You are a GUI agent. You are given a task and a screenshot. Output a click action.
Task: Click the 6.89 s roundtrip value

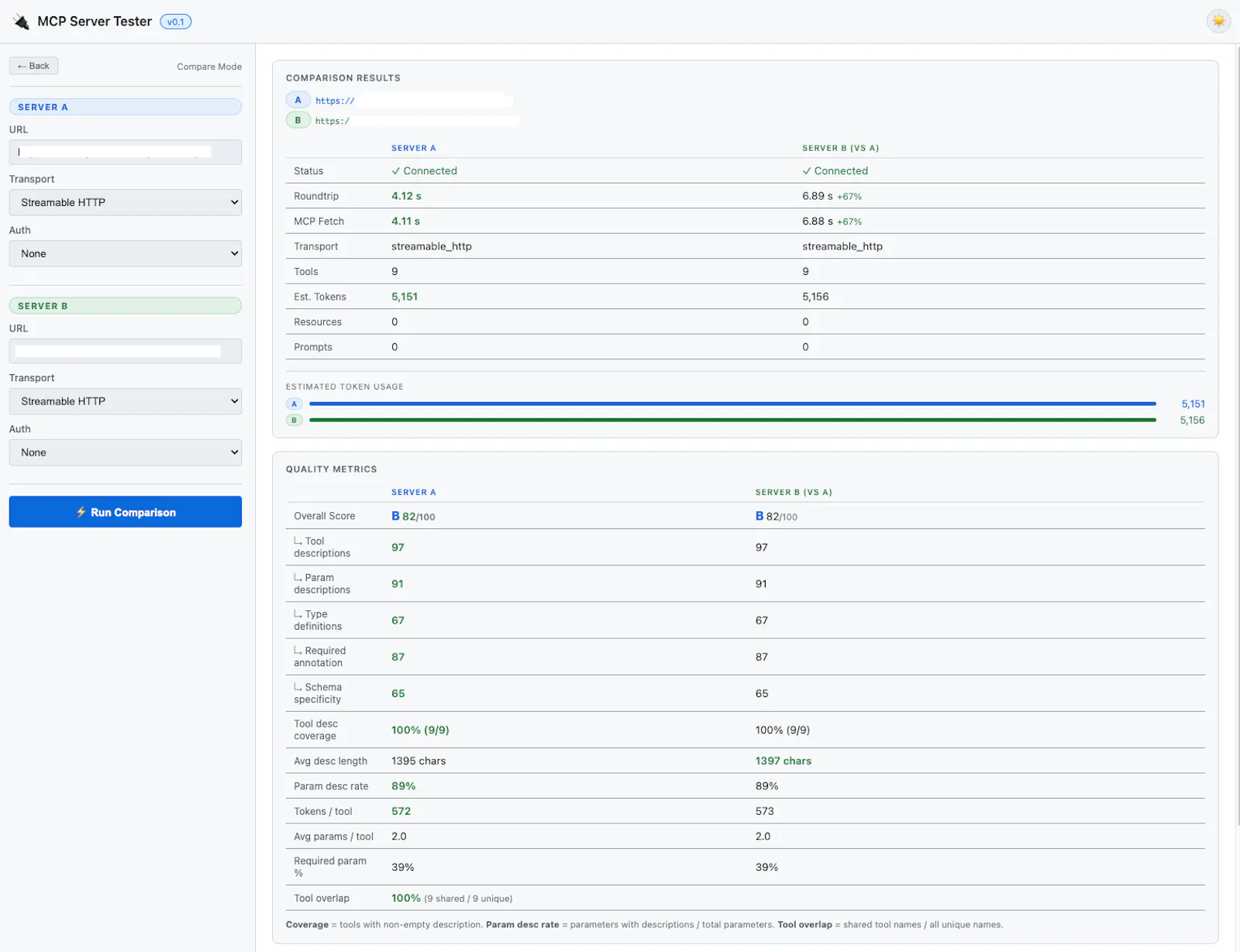[818, 196]
